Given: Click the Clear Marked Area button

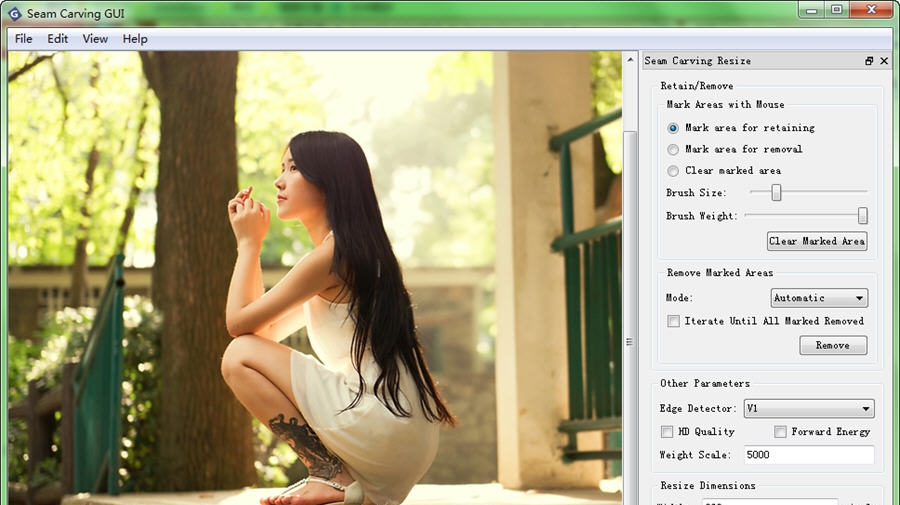Looking at the screenshot, I should click(817, 241).
